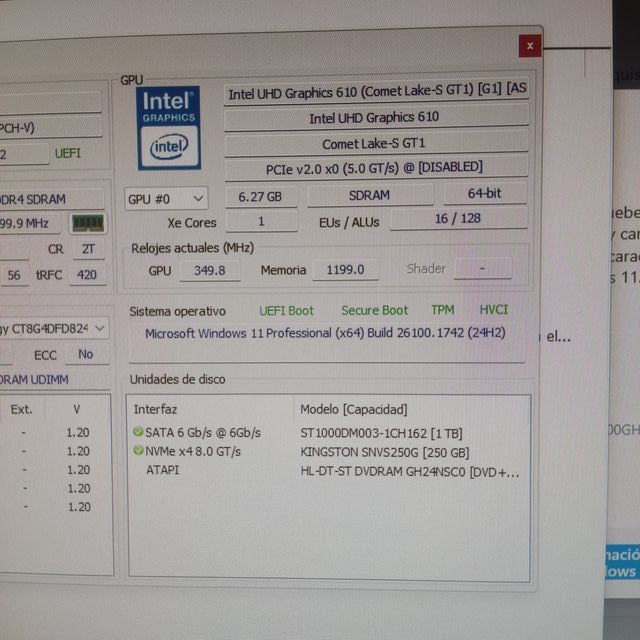Click the Memoria clock value 1199.0

345,269
